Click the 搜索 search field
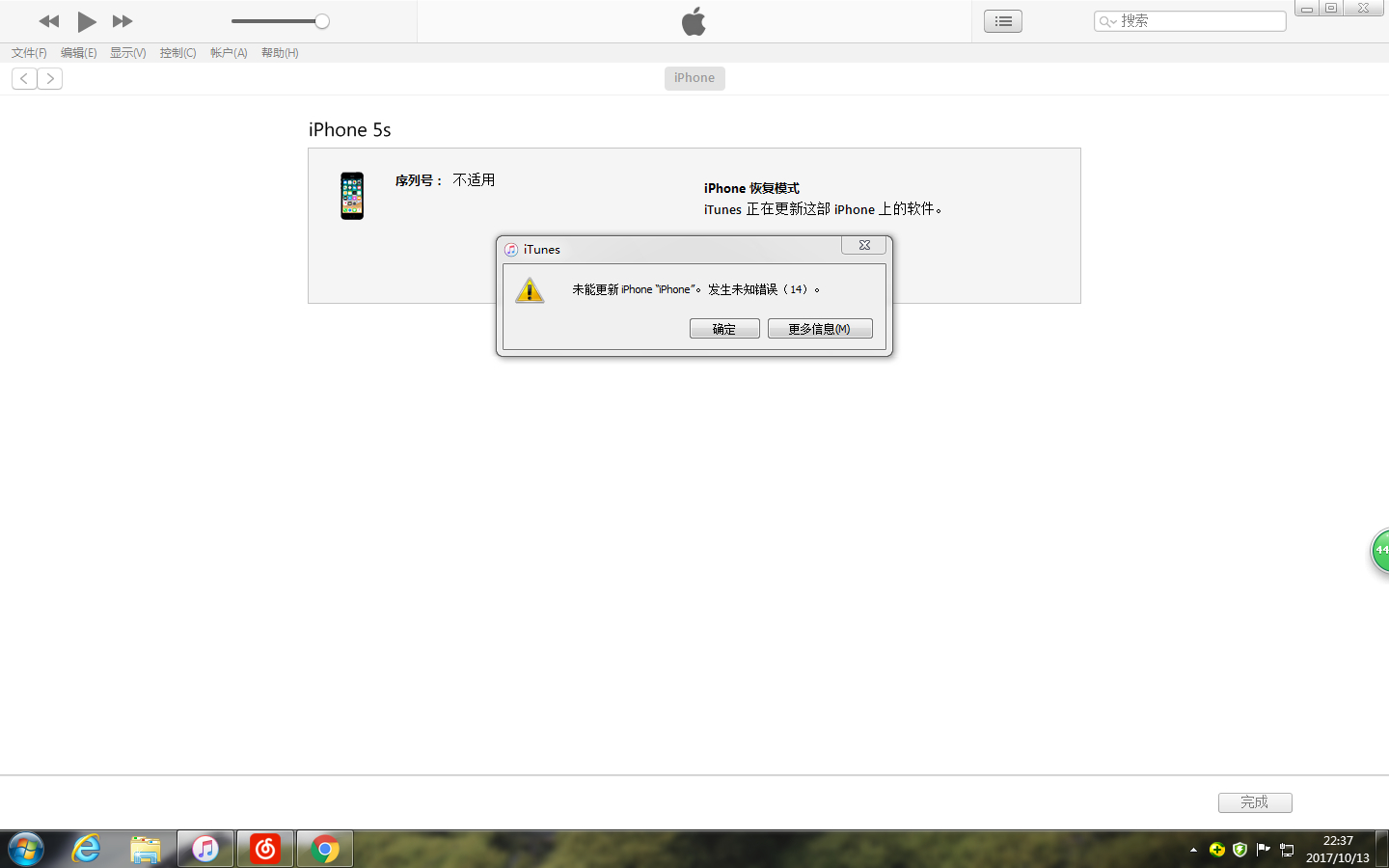1389x868 pixels. click(x=1190, y=21)
